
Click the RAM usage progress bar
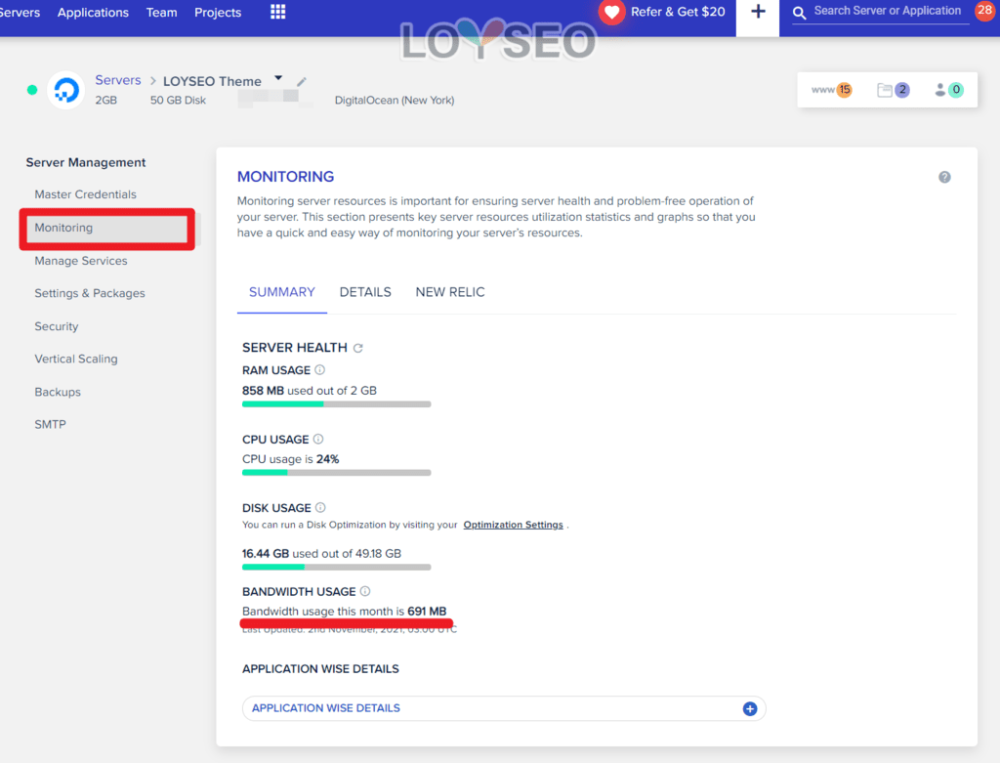[x=337, y=404]
